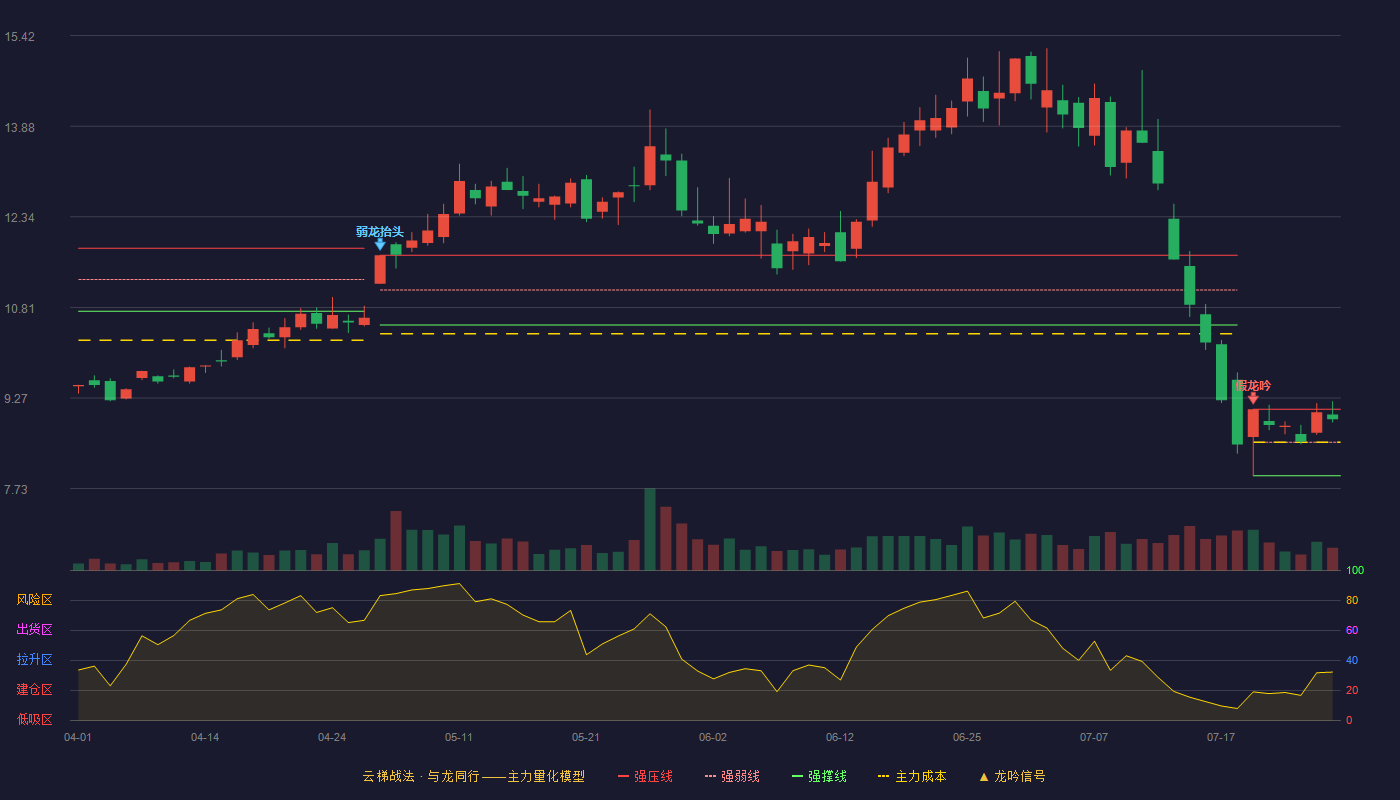Screen dimensions: 1400x800
Task: Click the 06-12 date label
Action: point(840,737)
